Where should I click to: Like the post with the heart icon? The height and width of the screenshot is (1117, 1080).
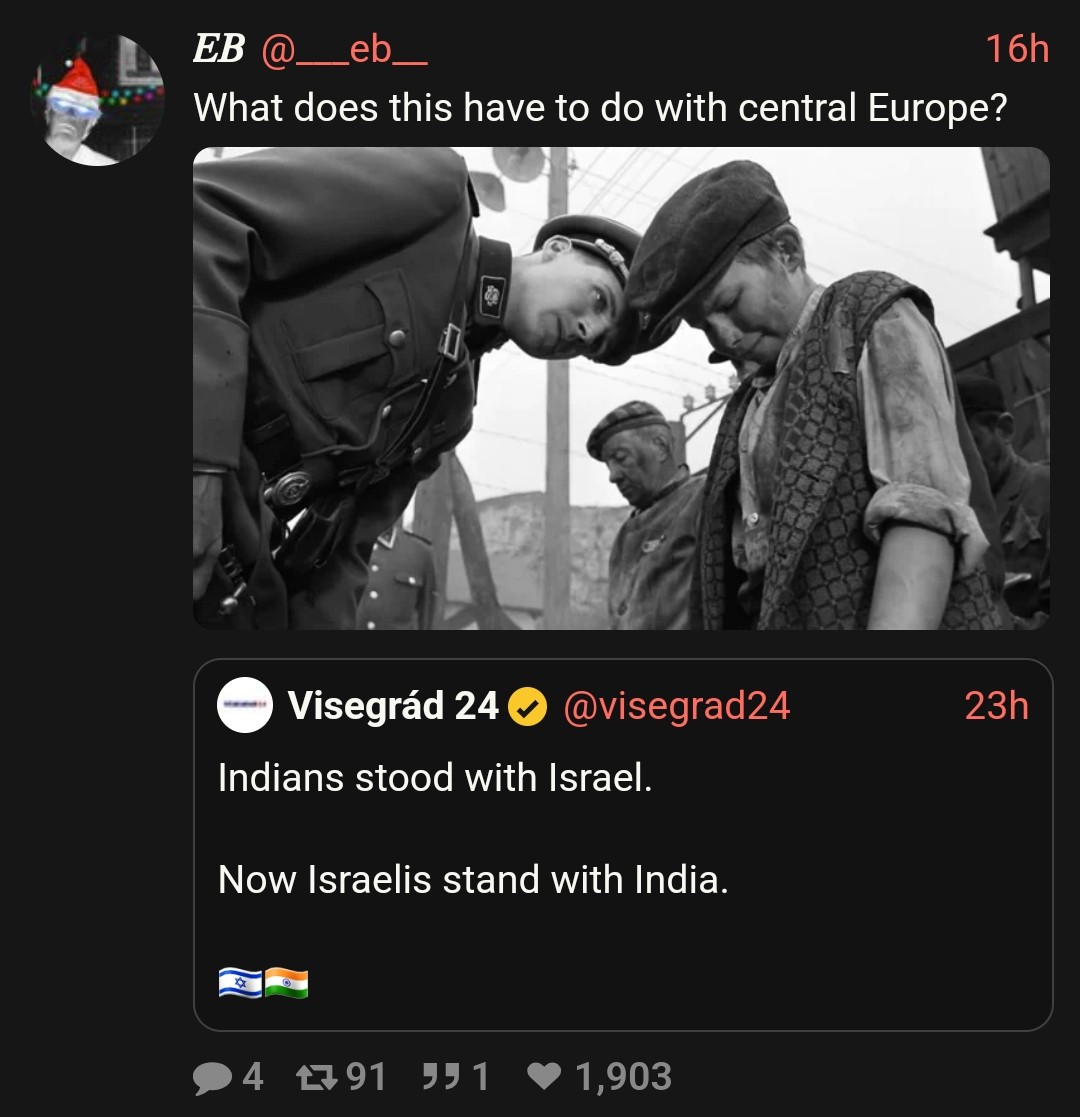tap(543, 1077)
